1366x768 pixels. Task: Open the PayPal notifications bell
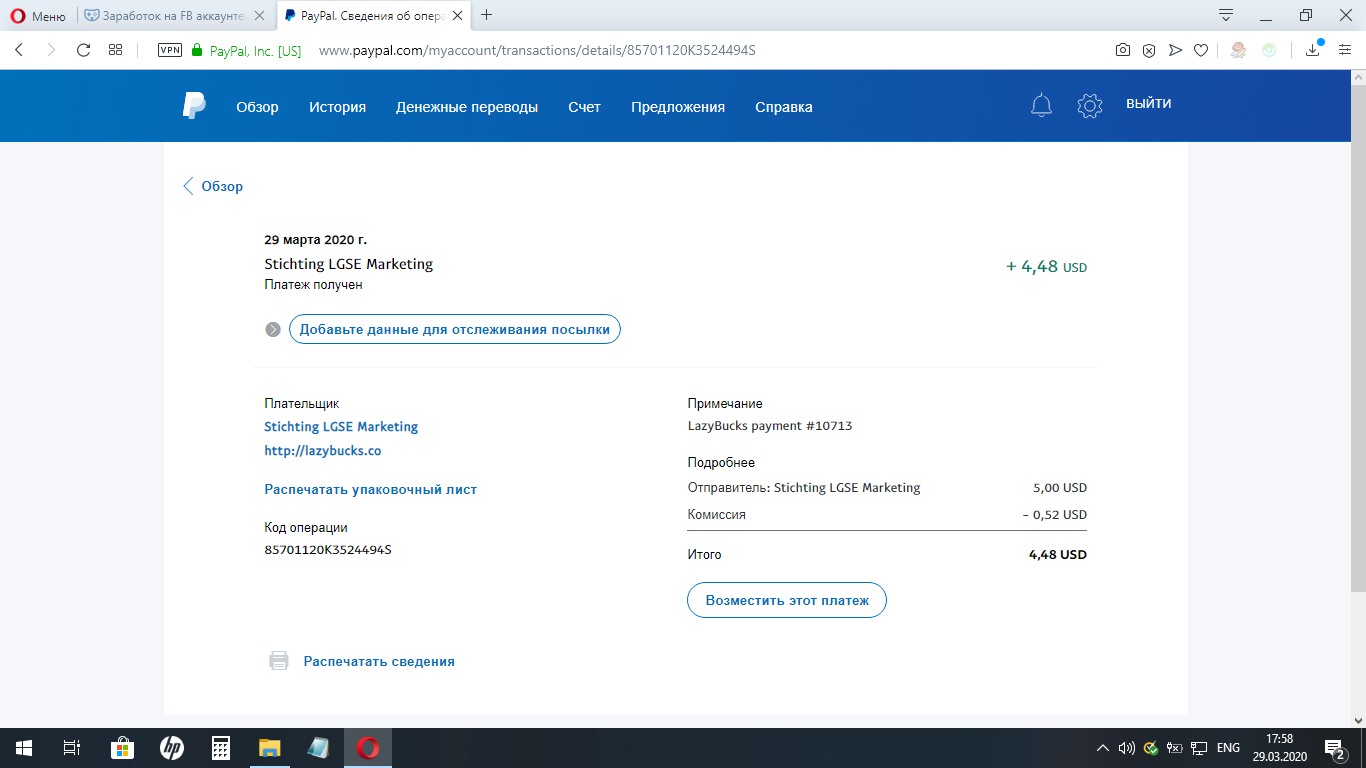click(x=1041, y=105)
